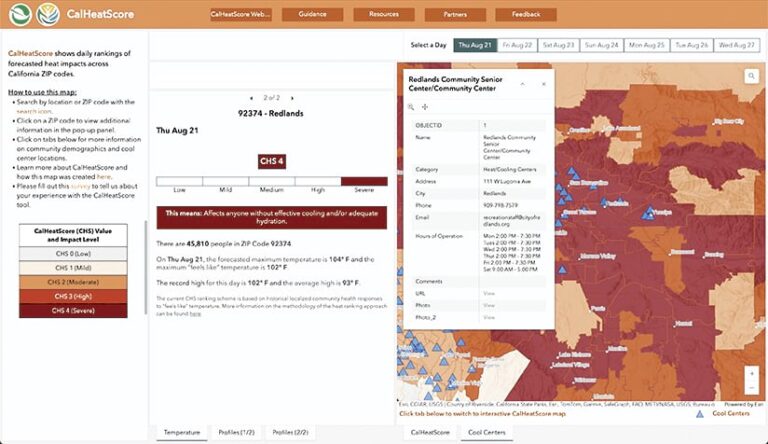
Task: Click the 'Thu Aug 21' date heading in panel
Action: coord(177,130)
